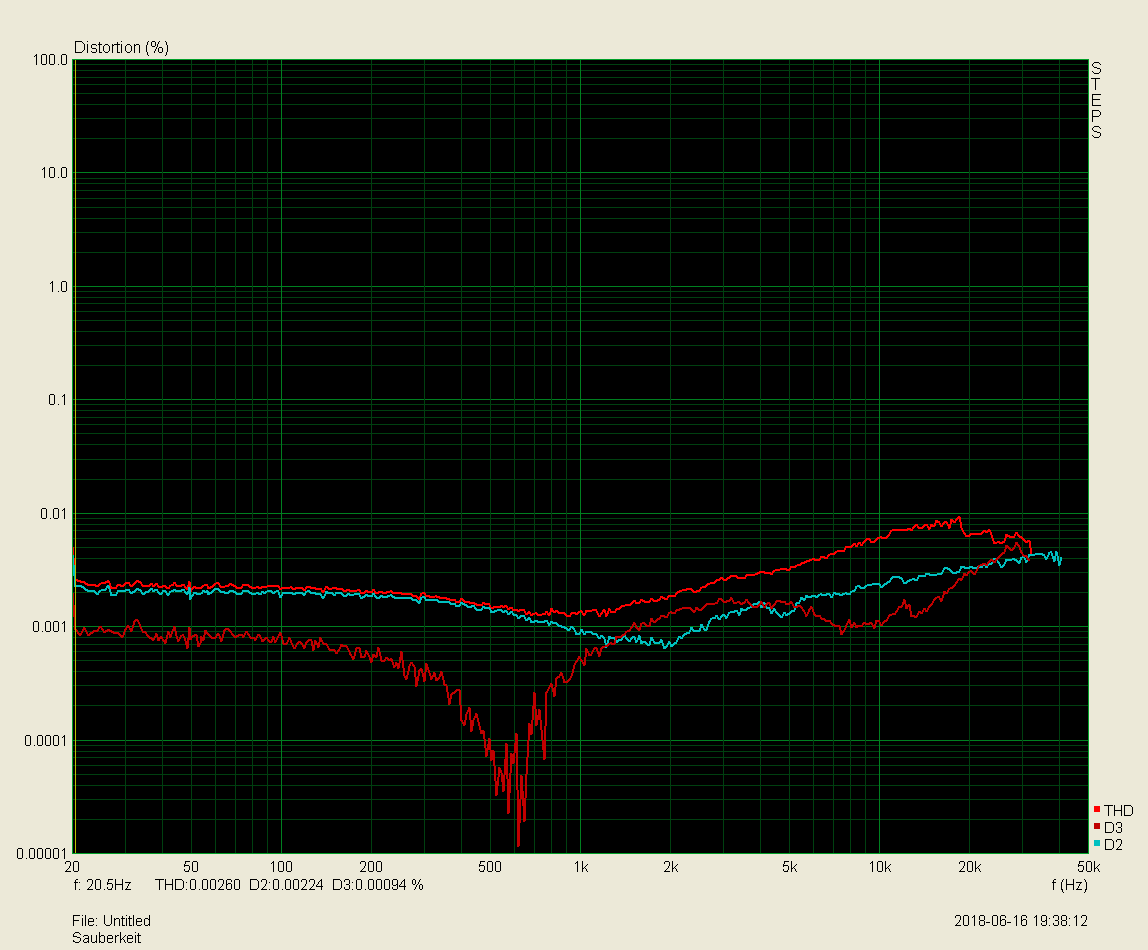Screen dimensions: 1148x950
Task: Click the '200' frequency axis label
Action: [371, 867]
